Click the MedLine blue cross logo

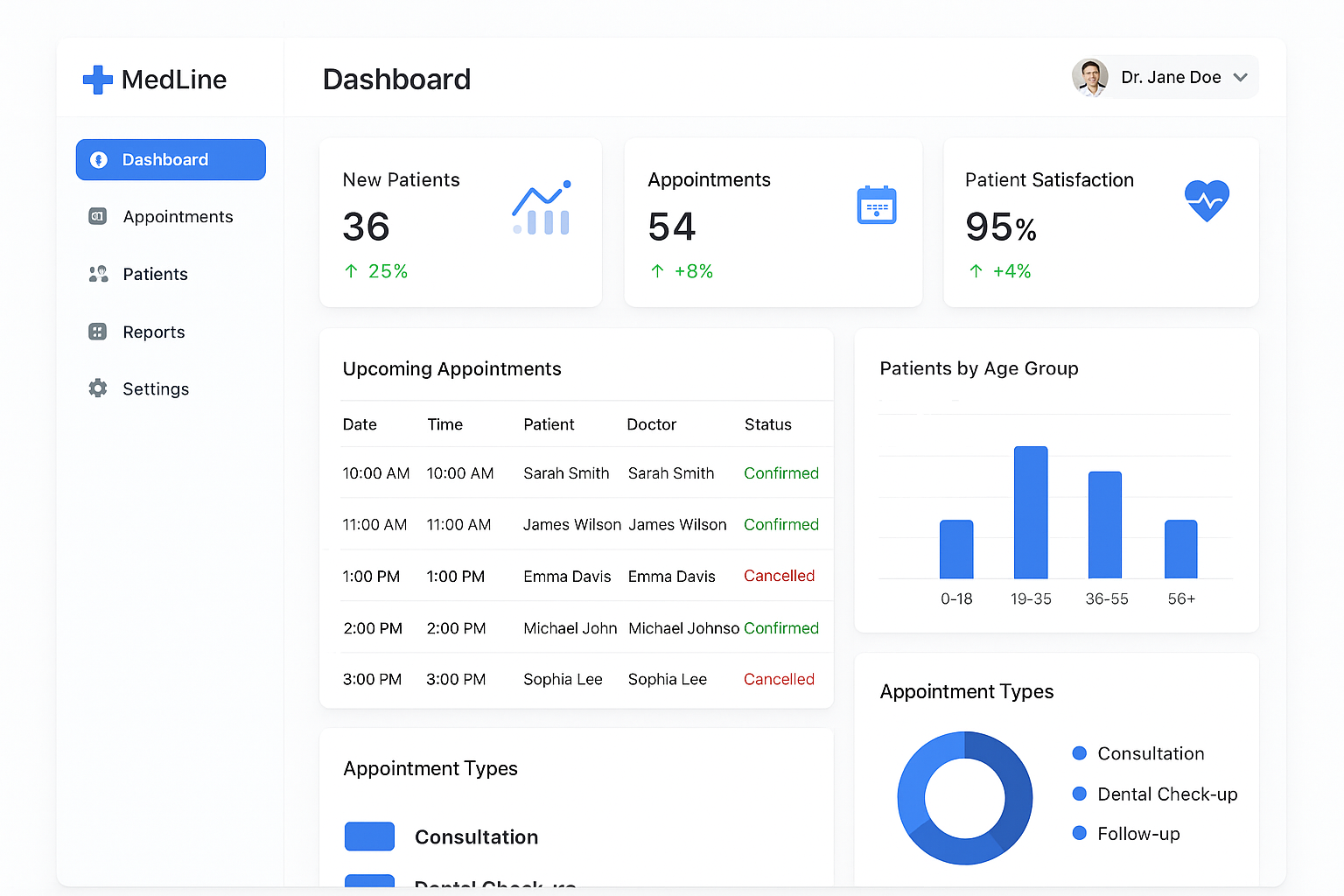[x=97, y=80]
